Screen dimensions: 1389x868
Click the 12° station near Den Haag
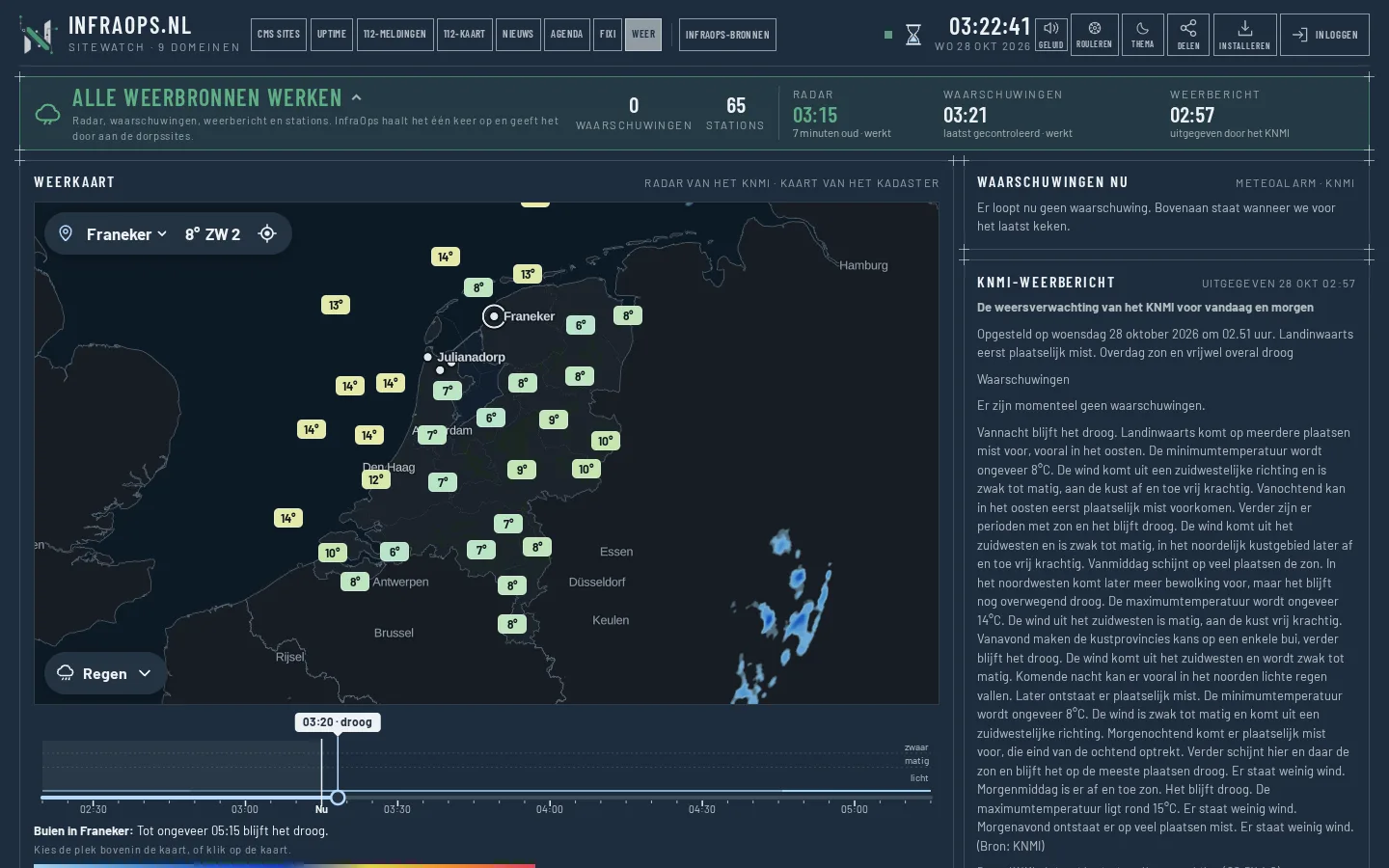376,479
